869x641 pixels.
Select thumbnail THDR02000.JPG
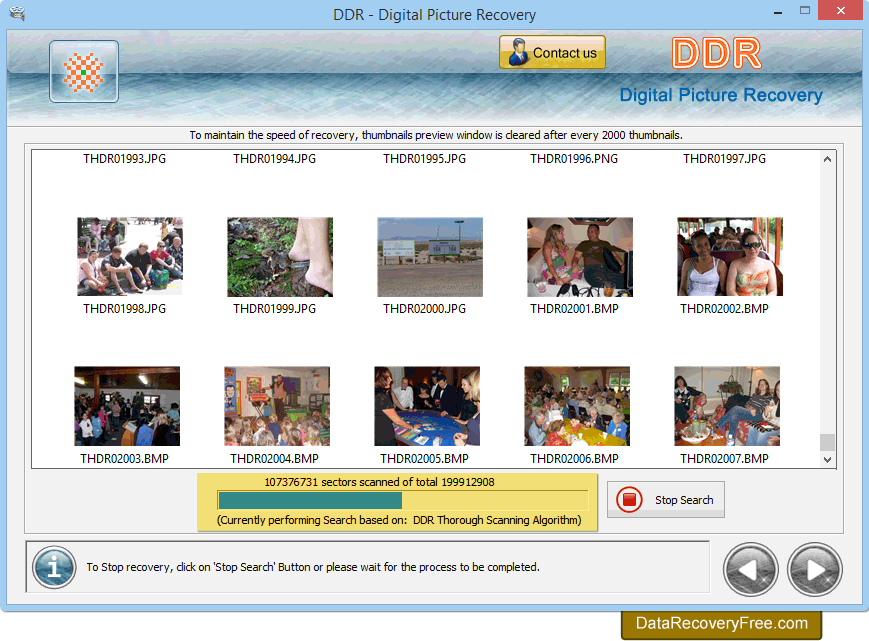point(430,257)
